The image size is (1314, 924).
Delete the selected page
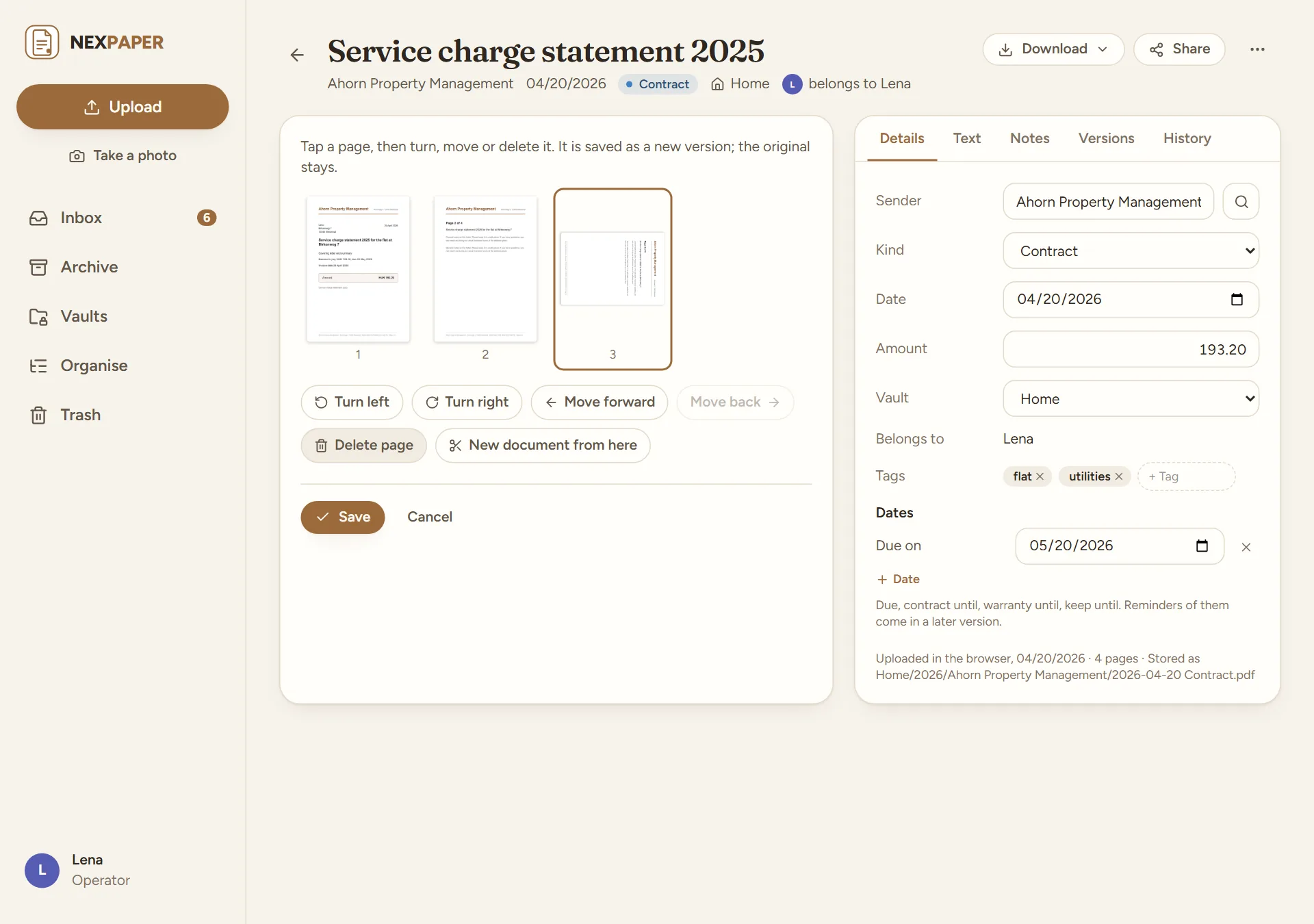[x=363, y=446]
